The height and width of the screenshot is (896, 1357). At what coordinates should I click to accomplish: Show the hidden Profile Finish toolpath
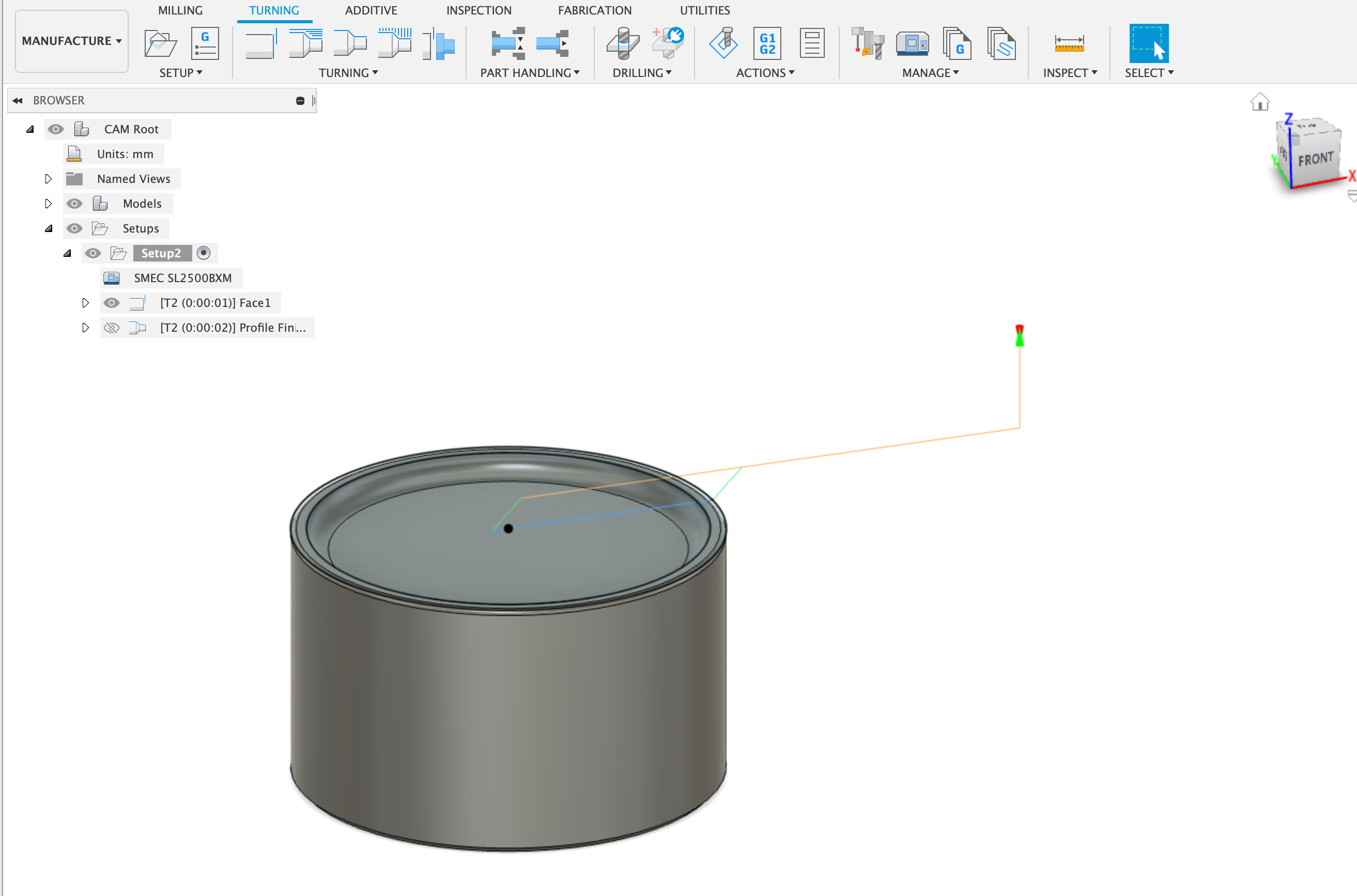(112, 328)
